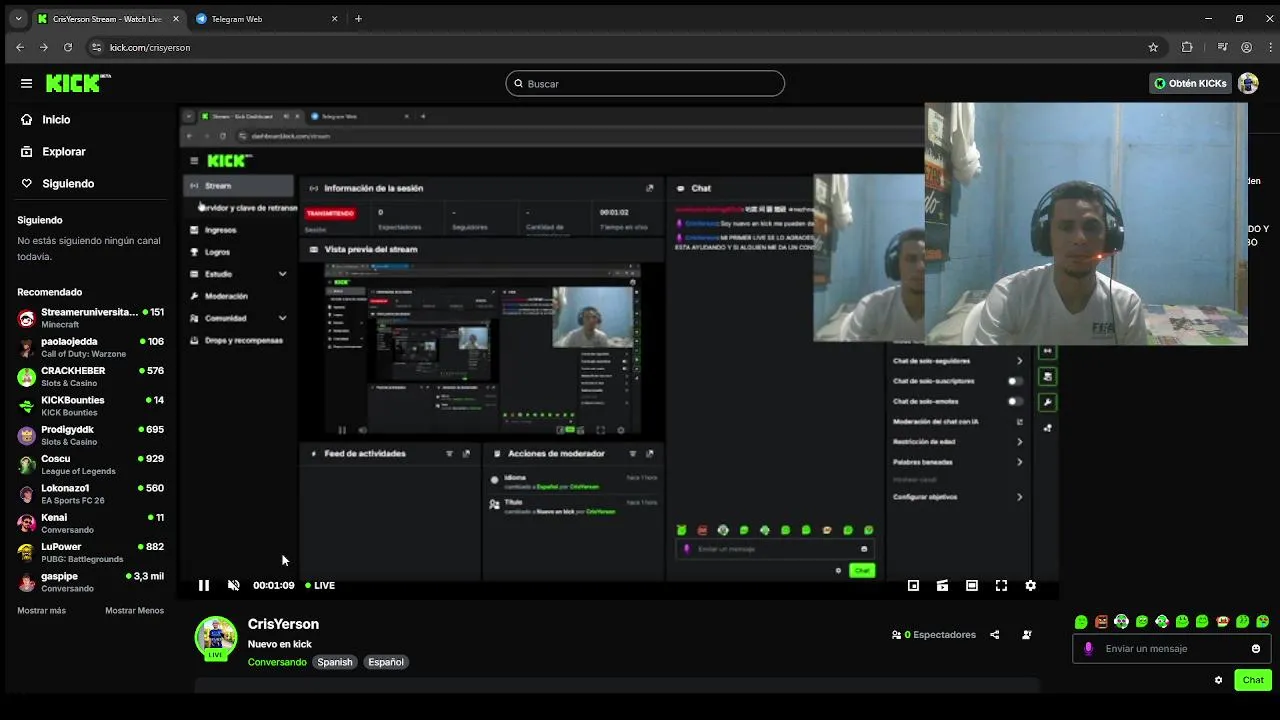Switch to the Telegram Web tab
The image size is (1280, 720).
point(267,18)
